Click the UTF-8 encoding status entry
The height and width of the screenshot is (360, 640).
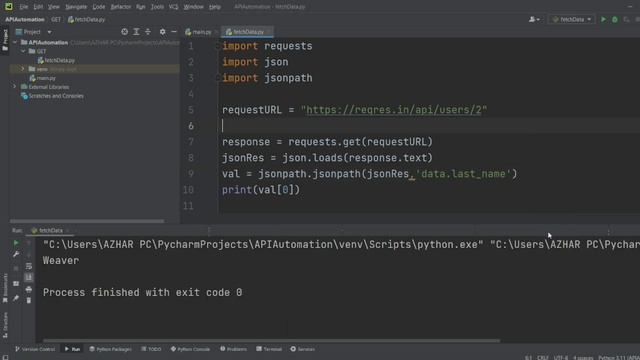[561, 357]
